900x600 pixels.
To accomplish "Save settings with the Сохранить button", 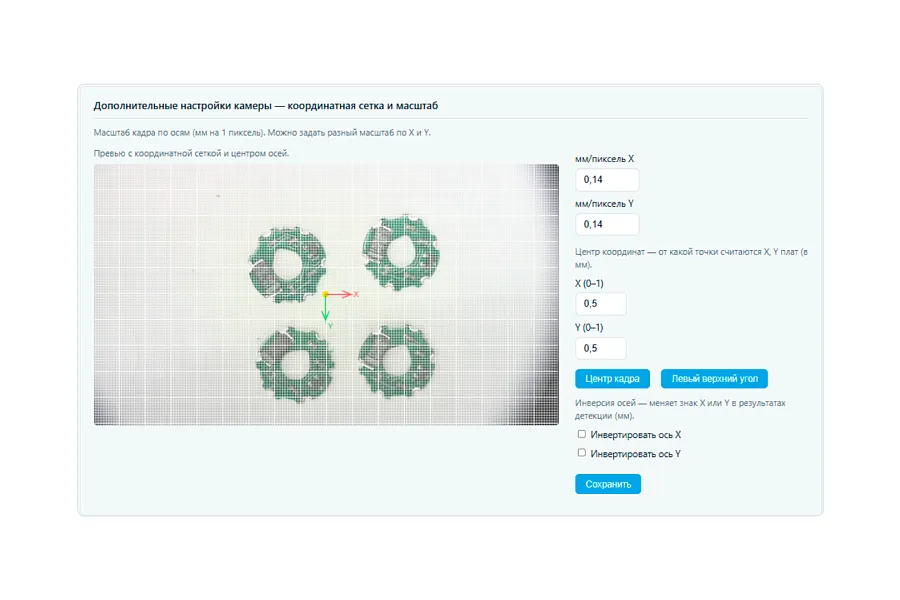I will point(608,484).
